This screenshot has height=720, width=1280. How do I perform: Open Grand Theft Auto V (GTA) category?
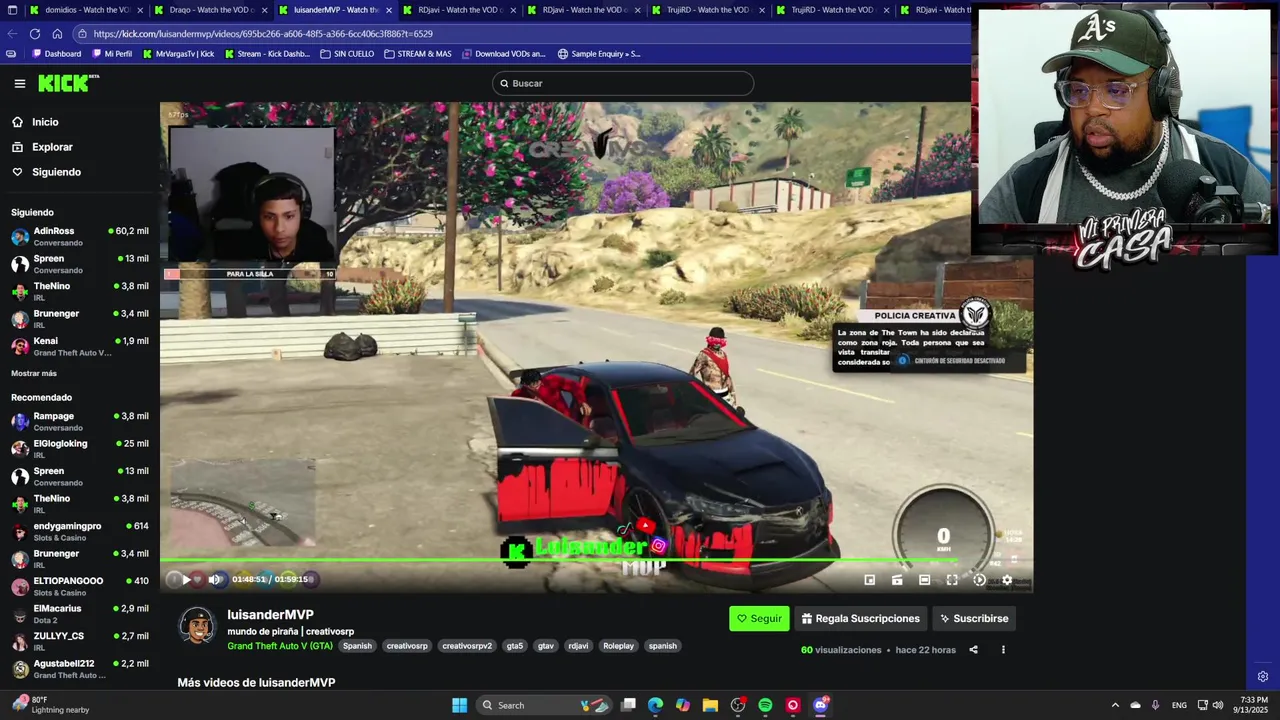point(280,646)
